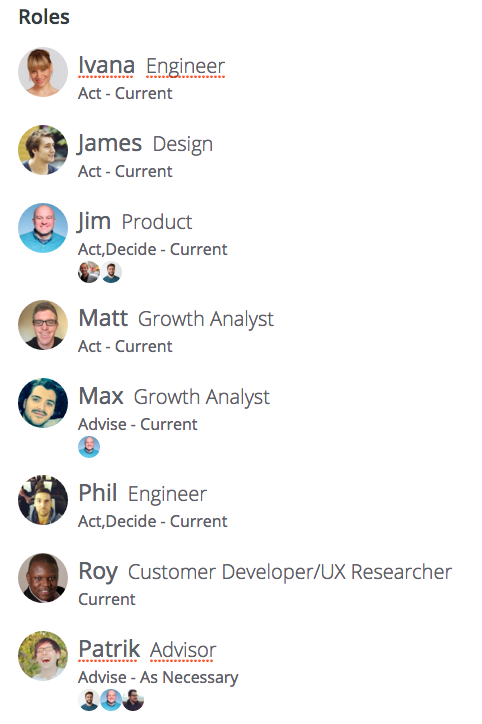This screenshot has height=724, width=482.
Task: Open the Ivana name link
Action: (x=107, y=65)
